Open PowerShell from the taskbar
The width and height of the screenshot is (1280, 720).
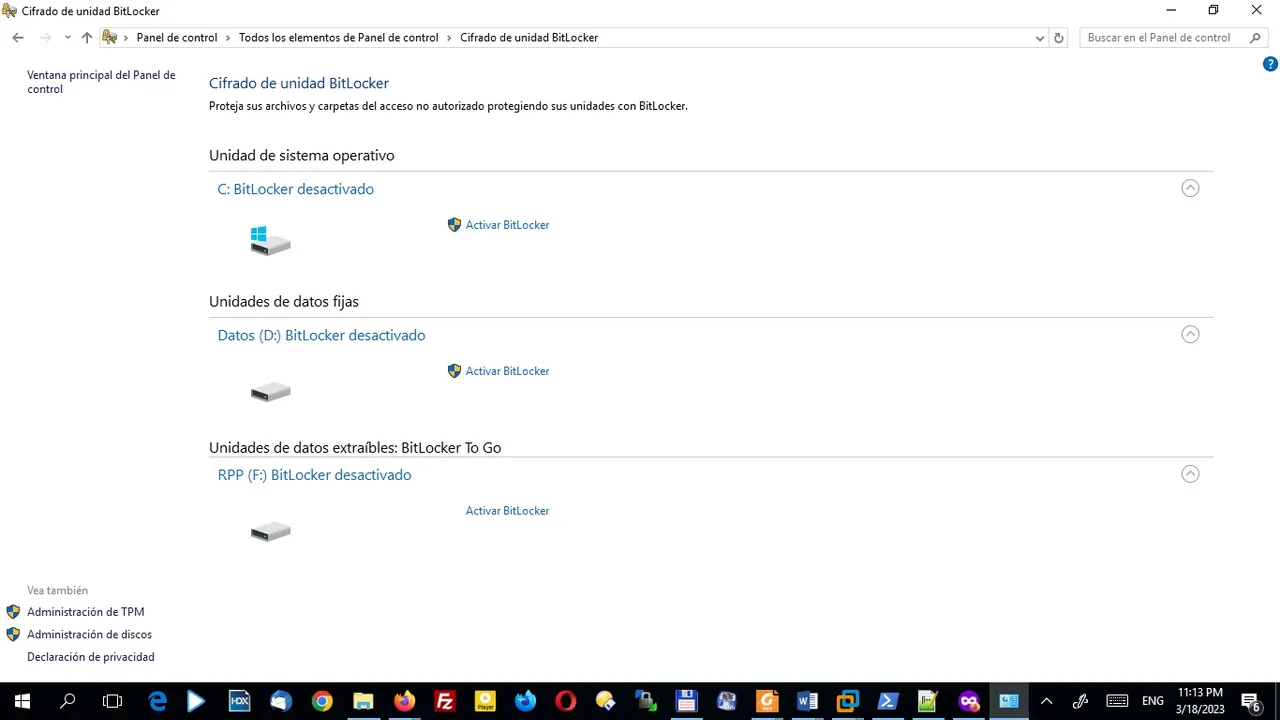(x=887, y=701)
